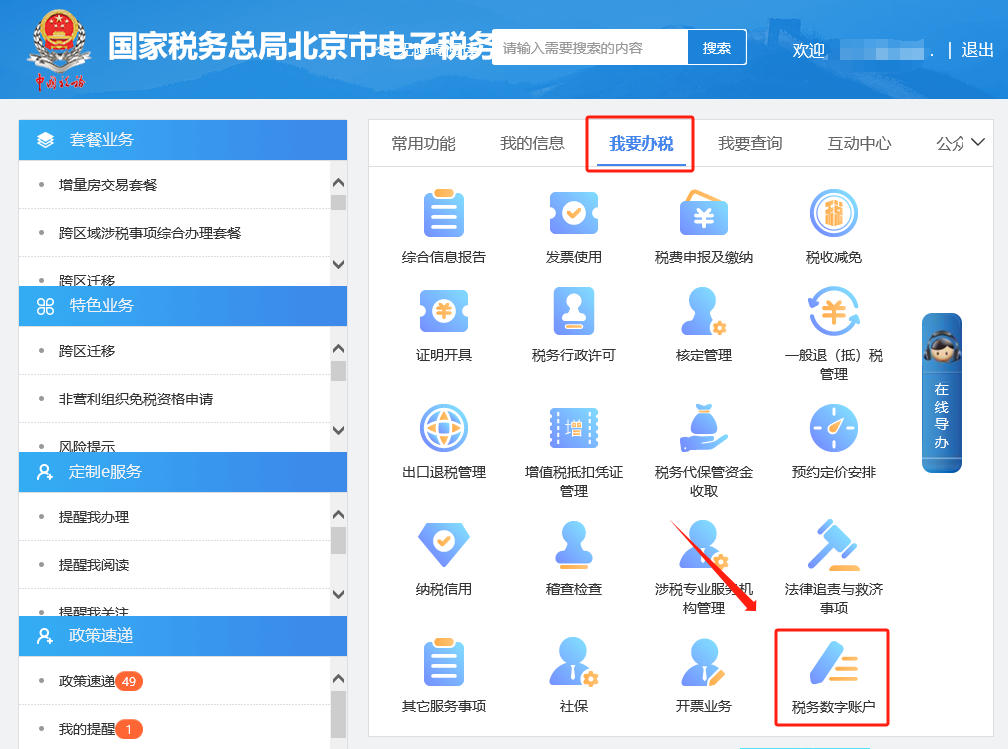Image resolution: width=1008 pixels, height=749 pixels.
Task: Click the 退出 logout link
Action: coord(977,50)
